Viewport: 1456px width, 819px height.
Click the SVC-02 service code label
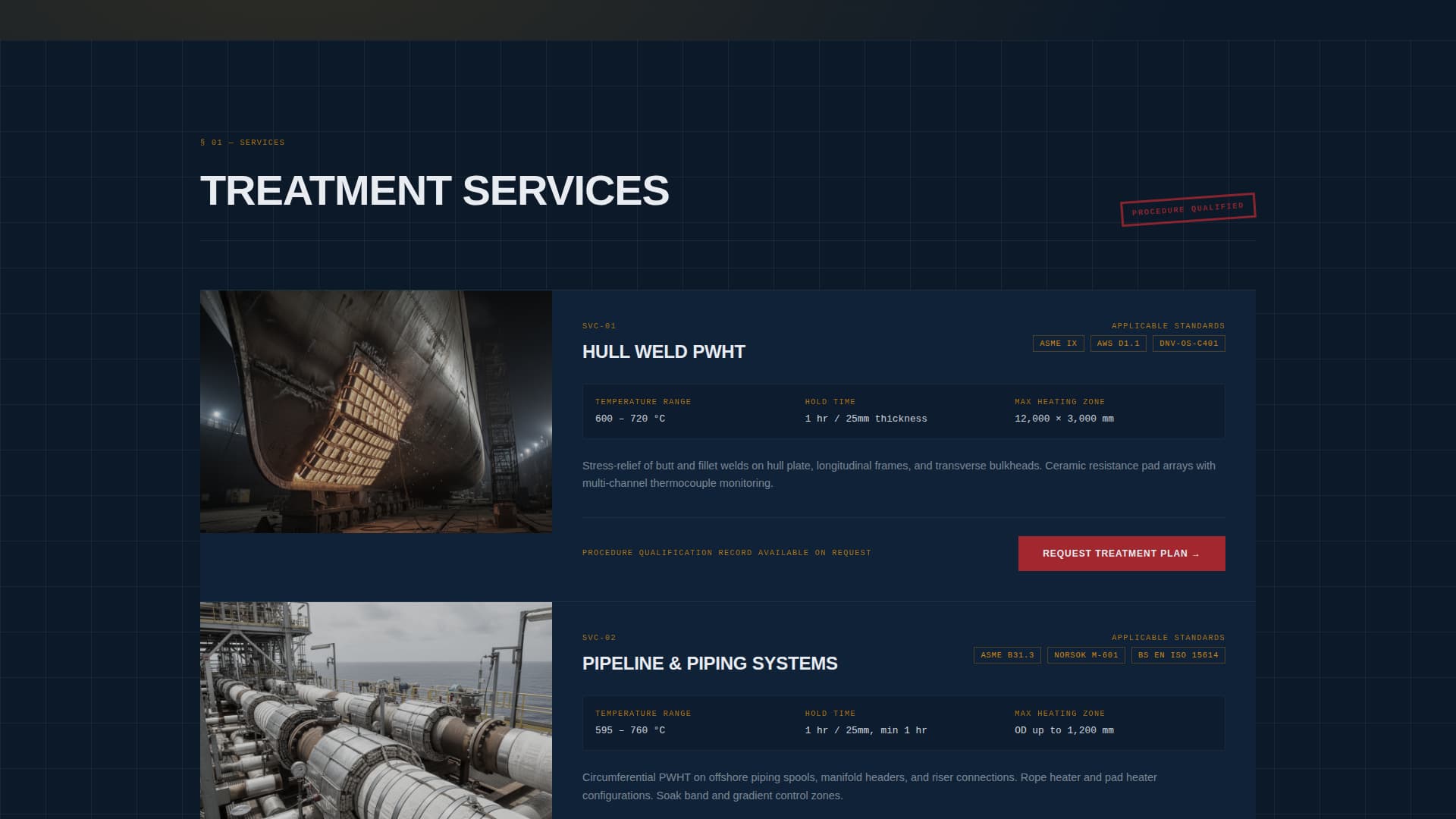599,637
